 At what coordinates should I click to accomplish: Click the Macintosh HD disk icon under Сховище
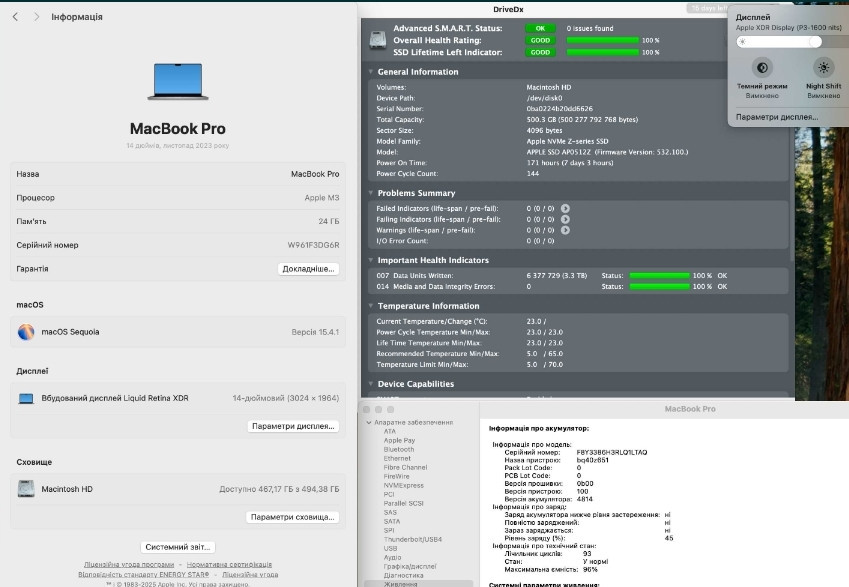(x=26, y=489)
